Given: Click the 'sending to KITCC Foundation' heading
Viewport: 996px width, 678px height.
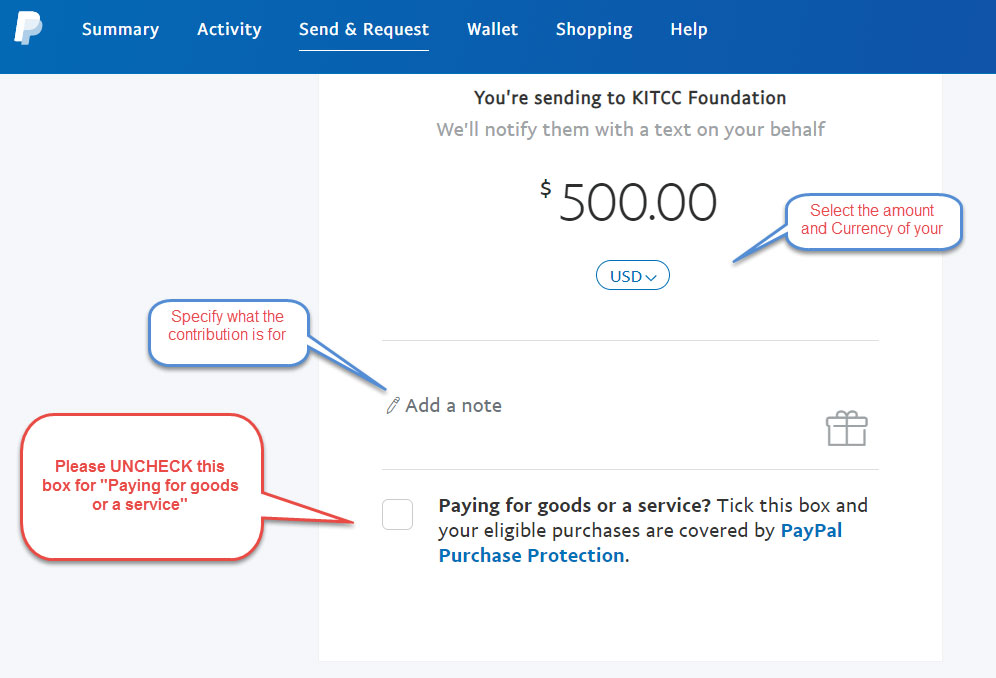Looking at the screenshot, I should [x=630, y=98].
